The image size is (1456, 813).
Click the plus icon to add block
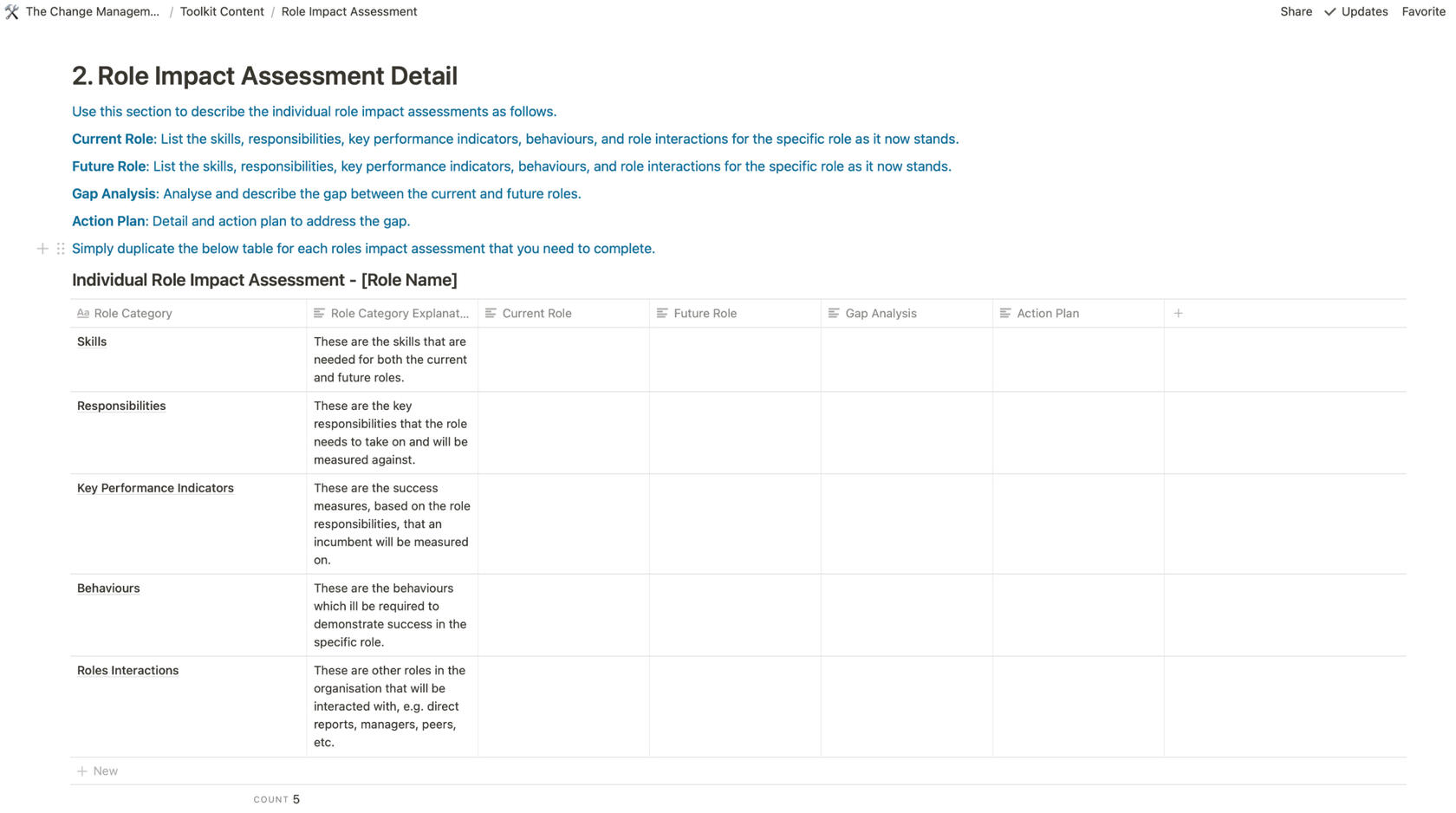(x=42, y=249)
